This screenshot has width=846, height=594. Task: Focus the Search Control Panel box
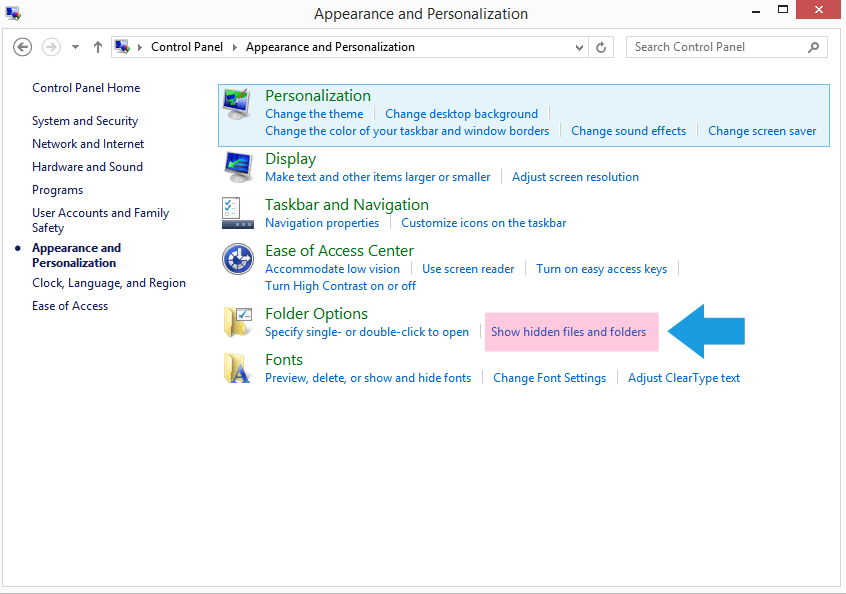[x=726, y=47]
